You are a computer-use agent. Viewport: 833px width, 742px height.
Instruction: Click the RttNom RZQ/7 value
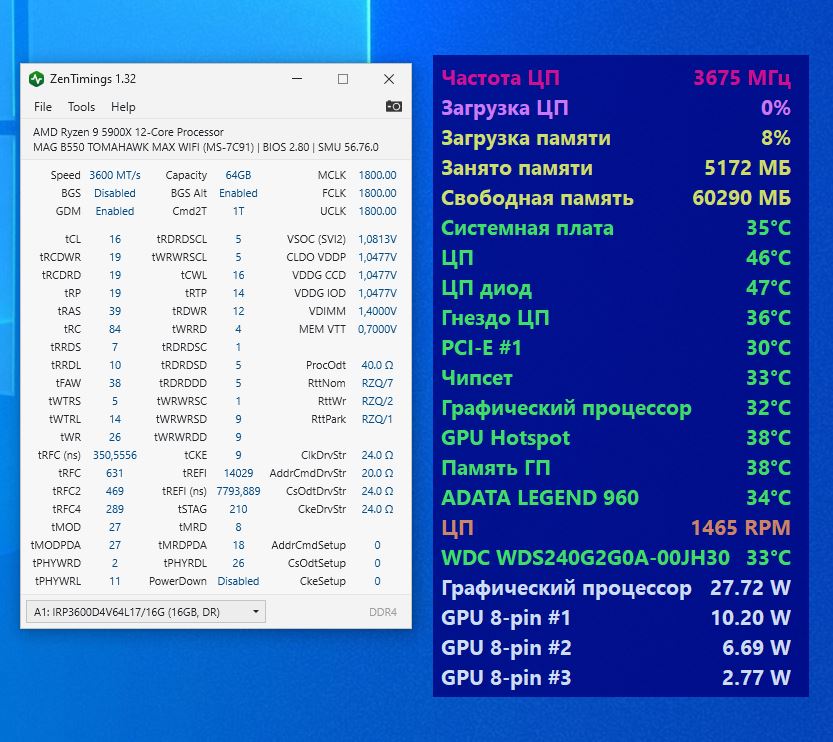coord(377,383)
